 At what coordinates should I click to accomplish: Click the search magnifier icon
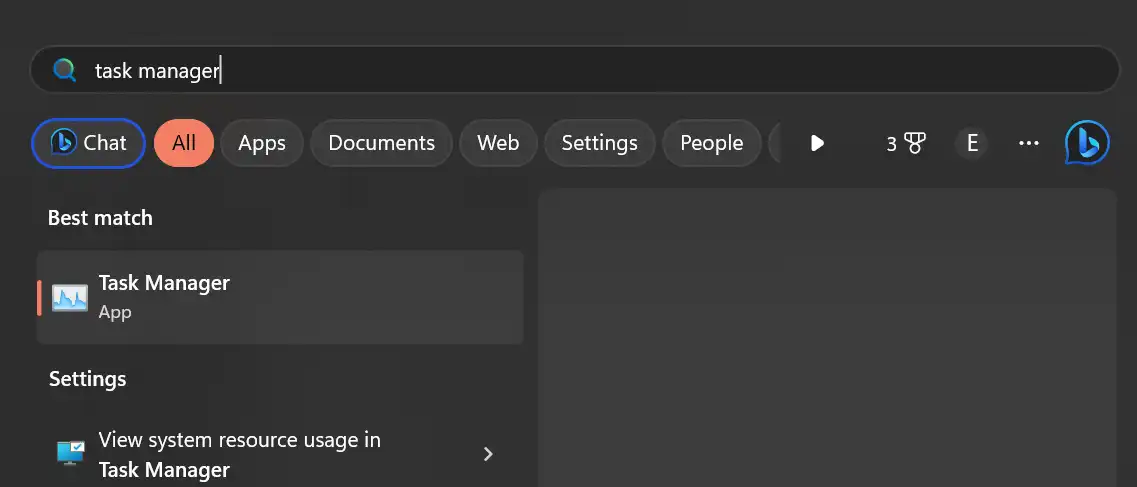65,70
